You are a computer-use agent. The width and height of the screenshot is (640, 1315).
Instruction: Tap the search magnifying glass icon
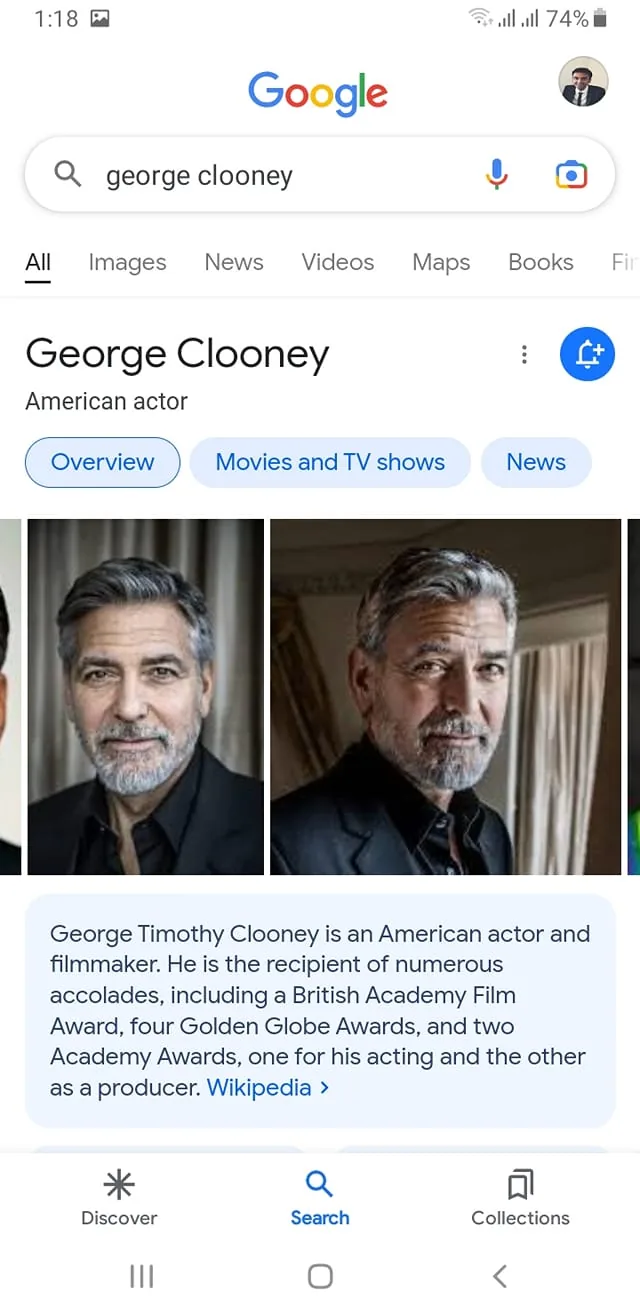pyautogui.click(x=66, y=174)
